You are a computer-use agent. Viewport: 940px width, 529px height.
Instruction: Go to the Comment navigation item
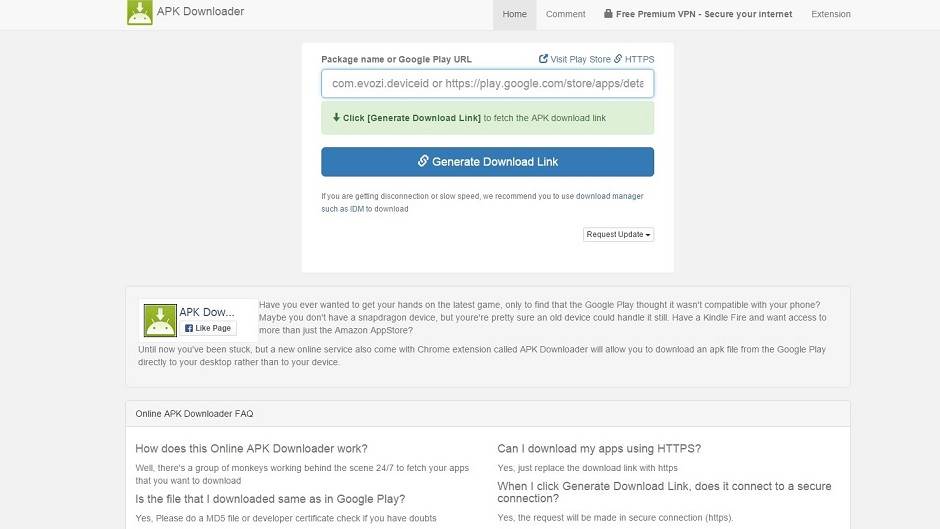[565, 14]
